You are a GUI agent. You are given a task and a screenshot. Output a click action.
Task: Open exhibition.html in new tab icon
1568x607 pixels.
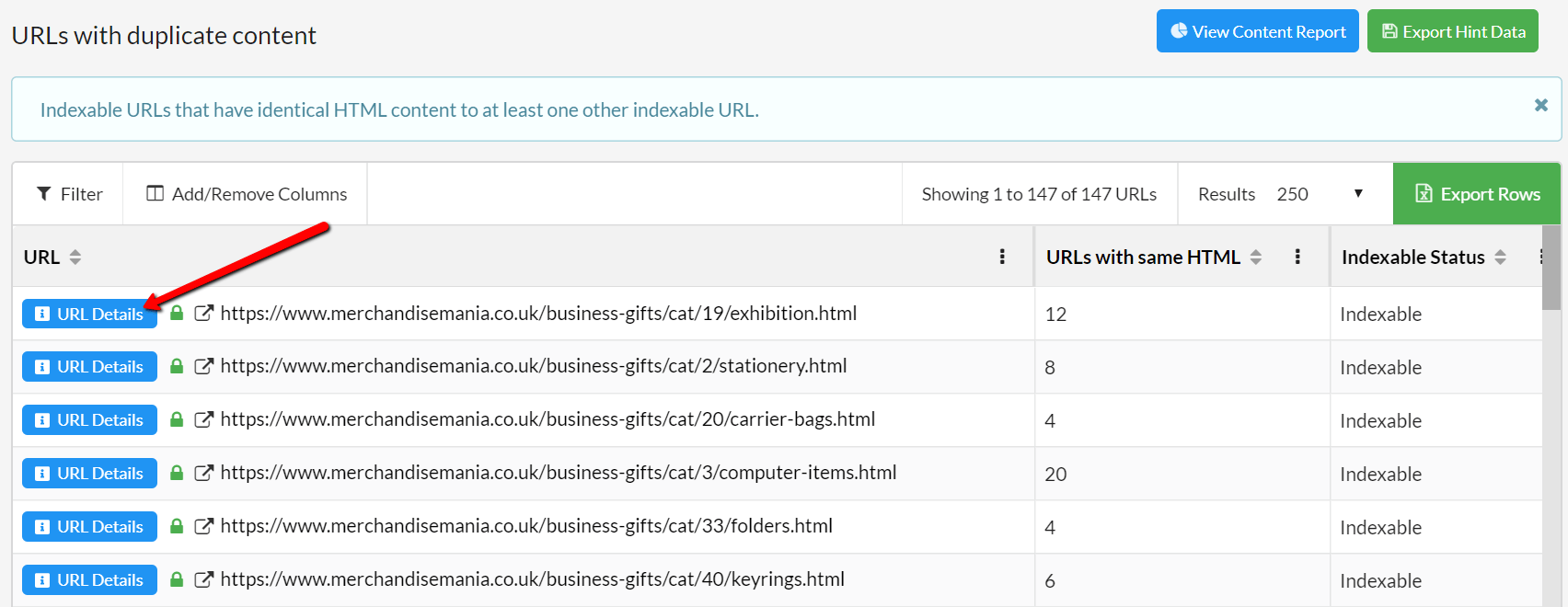[204, 313]
